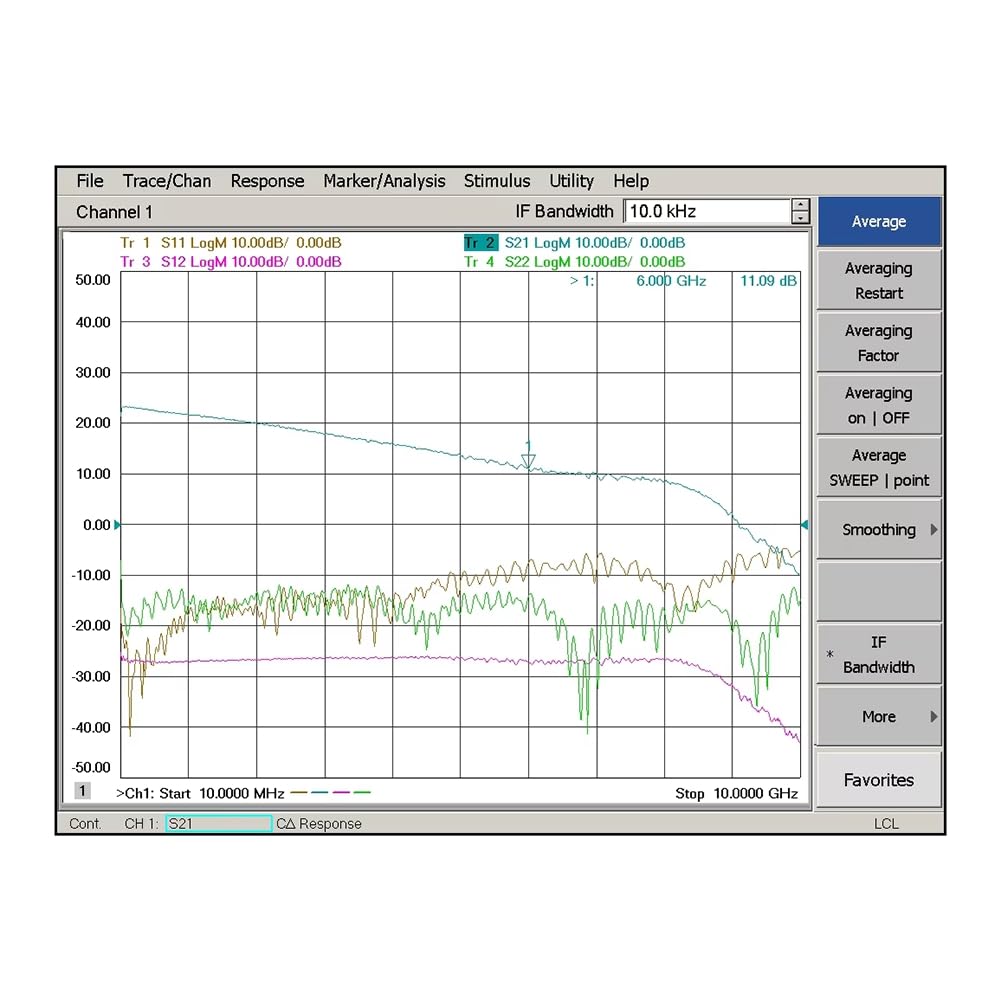Screen dimensions: 1001x1001
Task: Click the S21 status bar field
Action: [219, 824]
